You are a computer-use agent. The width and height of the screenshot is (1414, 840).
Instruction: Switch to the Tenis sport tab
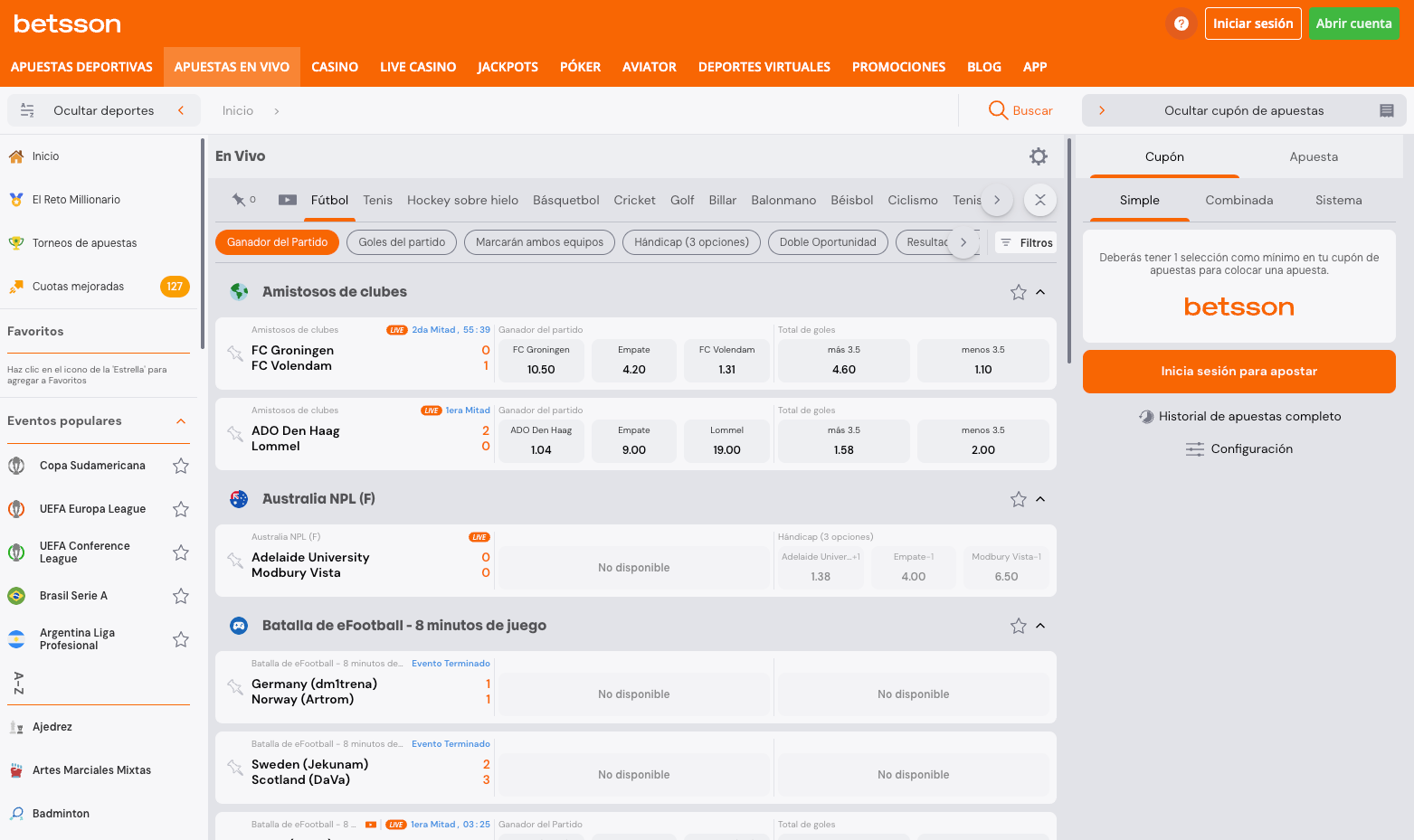click(x=378, y=200)
